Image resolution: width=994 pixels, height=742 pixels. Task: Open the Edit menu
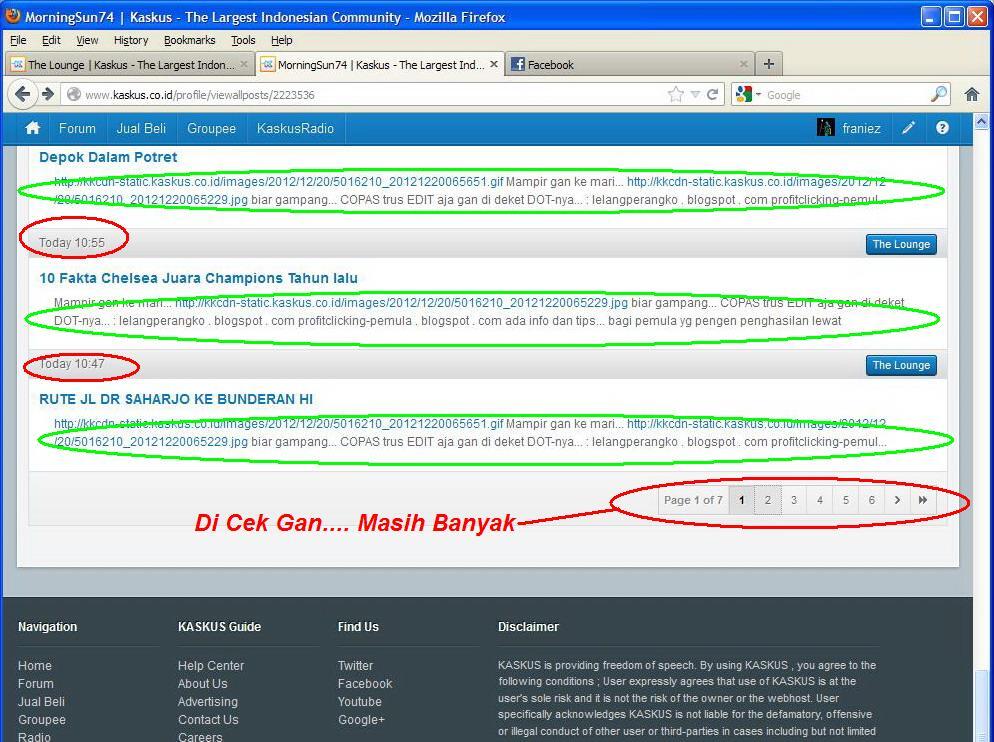(x=51, y=40)
